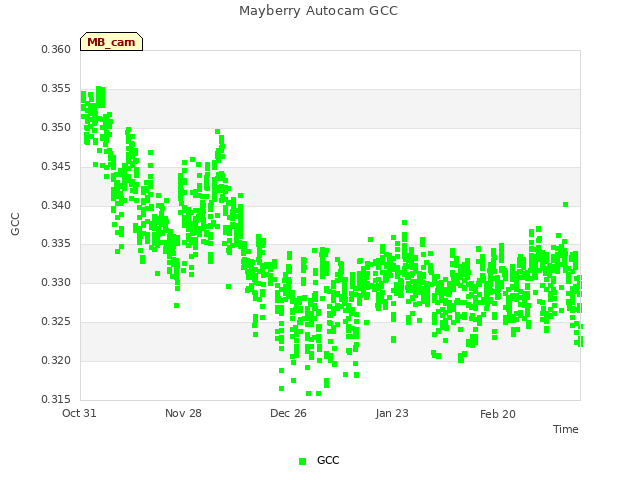
Task: Click the 0.360 y-axis tick label
Action: 56,49
